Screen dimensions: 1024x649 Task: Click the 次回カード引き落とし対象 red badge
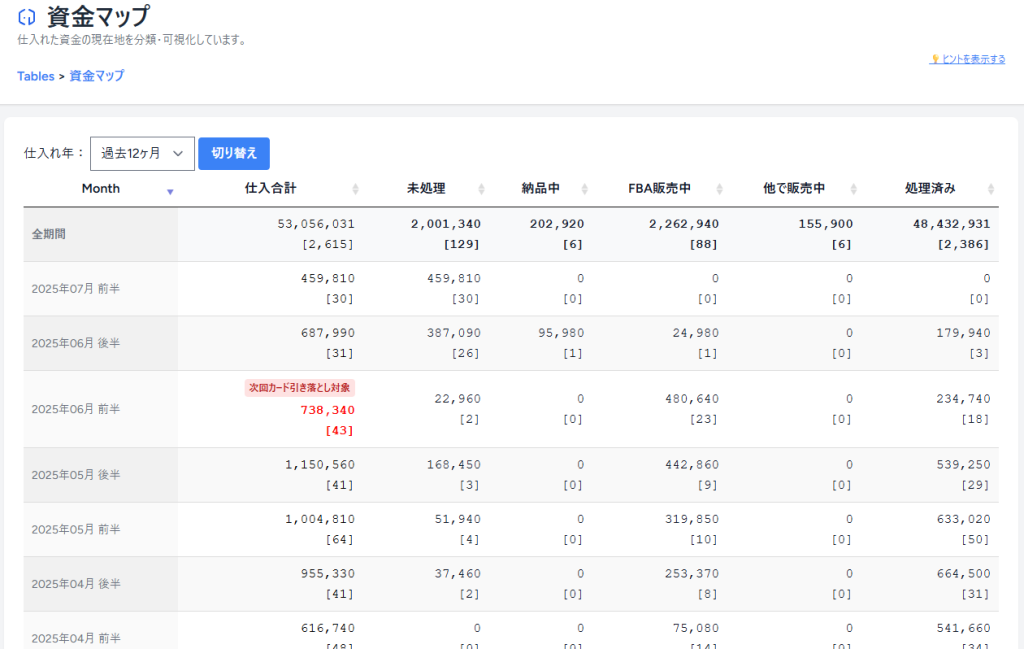(299, 388)
